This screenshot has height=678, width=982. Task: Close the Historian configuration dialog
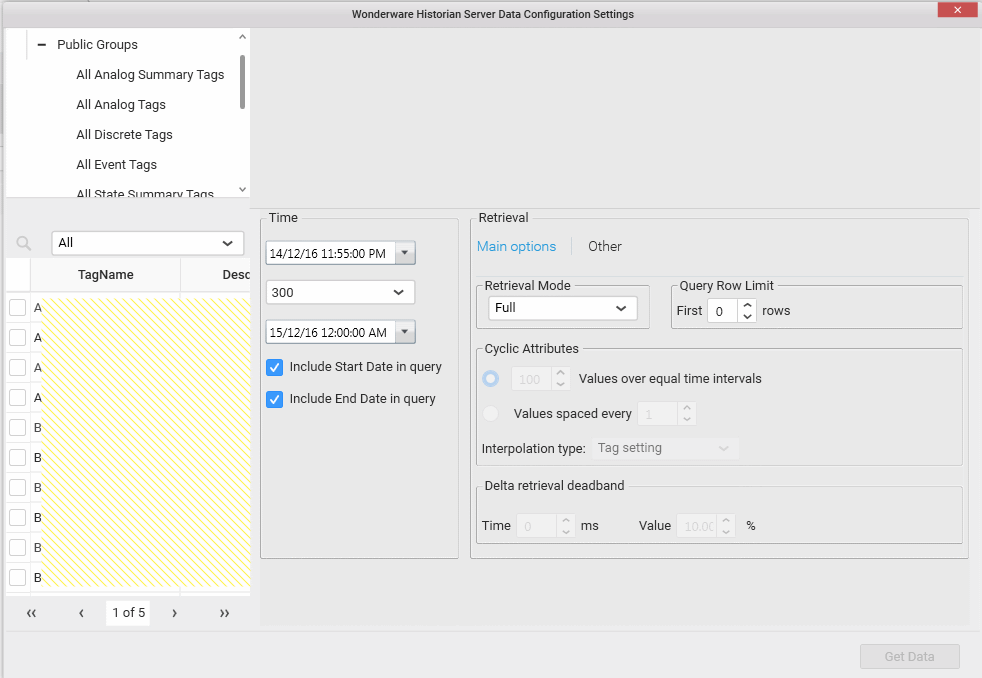957,9
